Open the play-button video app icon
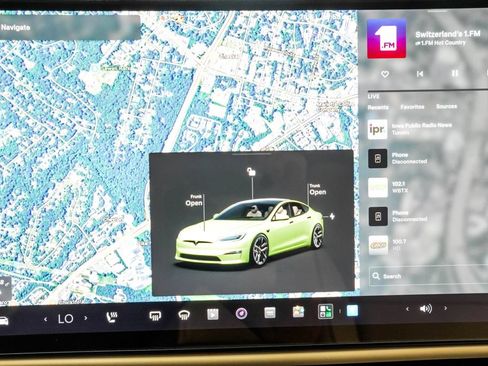This screenshot has width=488, height=366. 213,314
